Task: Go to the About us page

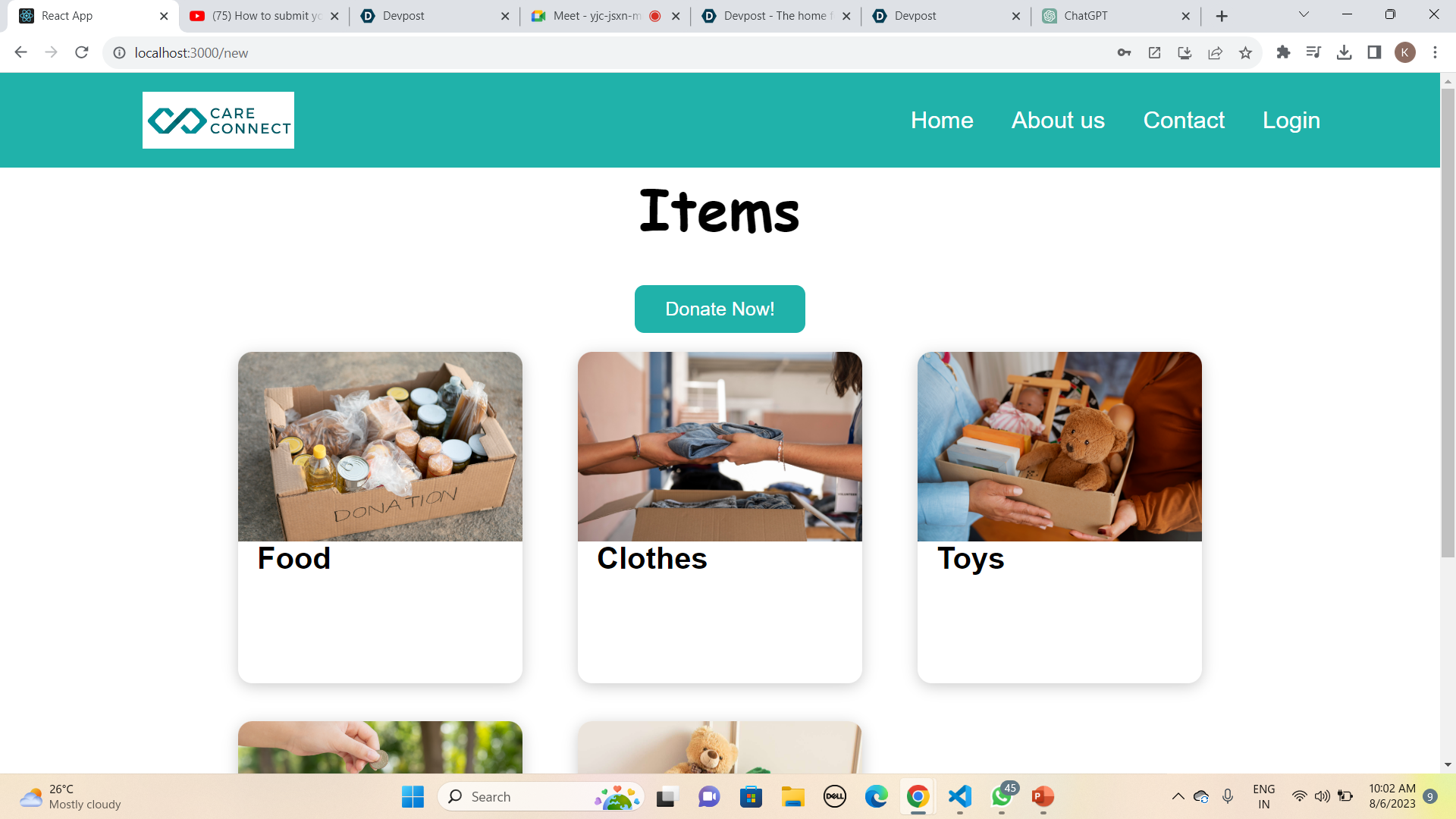Action: point(1058,120)
